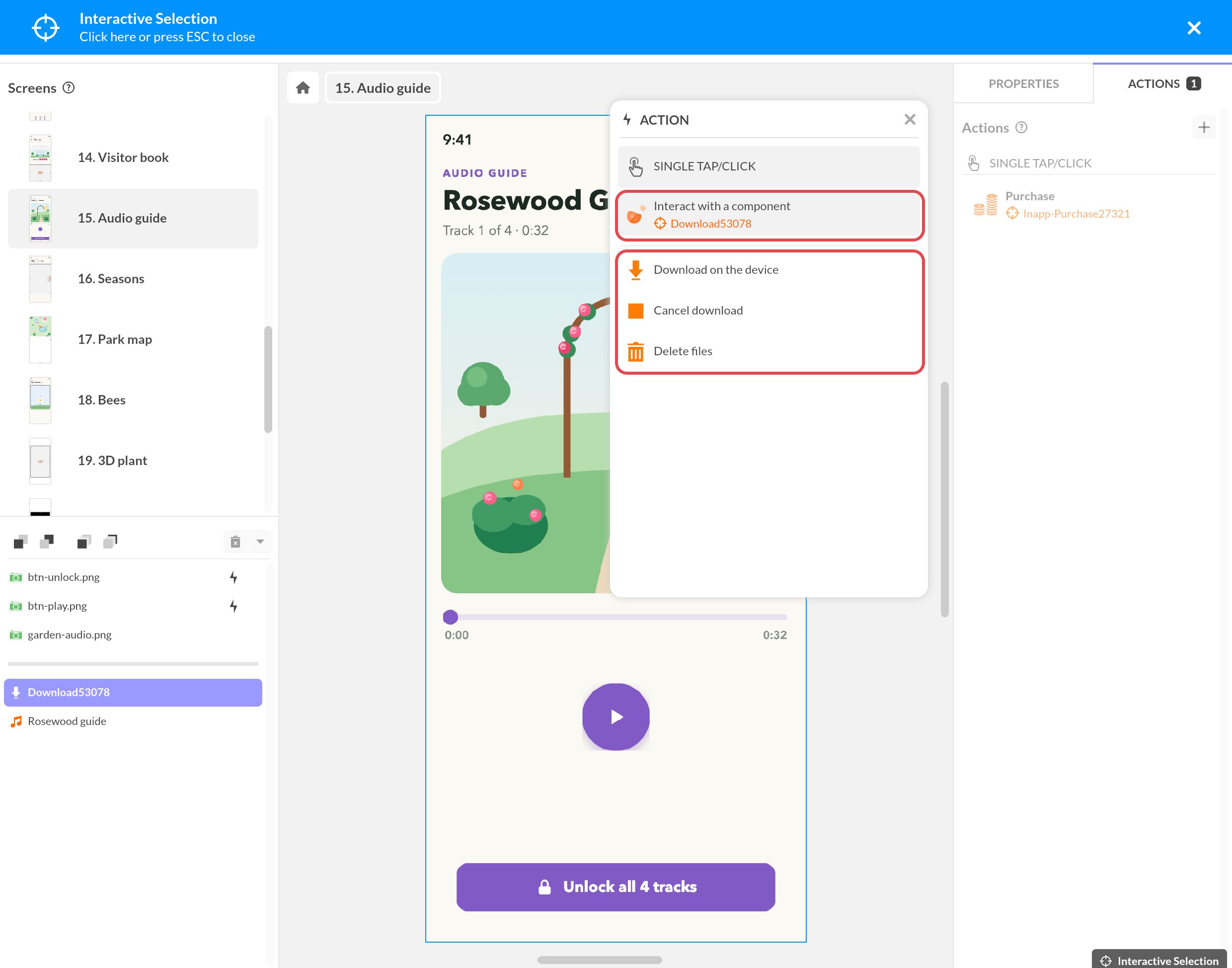The width and height of the screenshot is (1232, 968).
Task: Click the garden illustration on canvas
Action: pyautogui.click(x=525, y=423)
